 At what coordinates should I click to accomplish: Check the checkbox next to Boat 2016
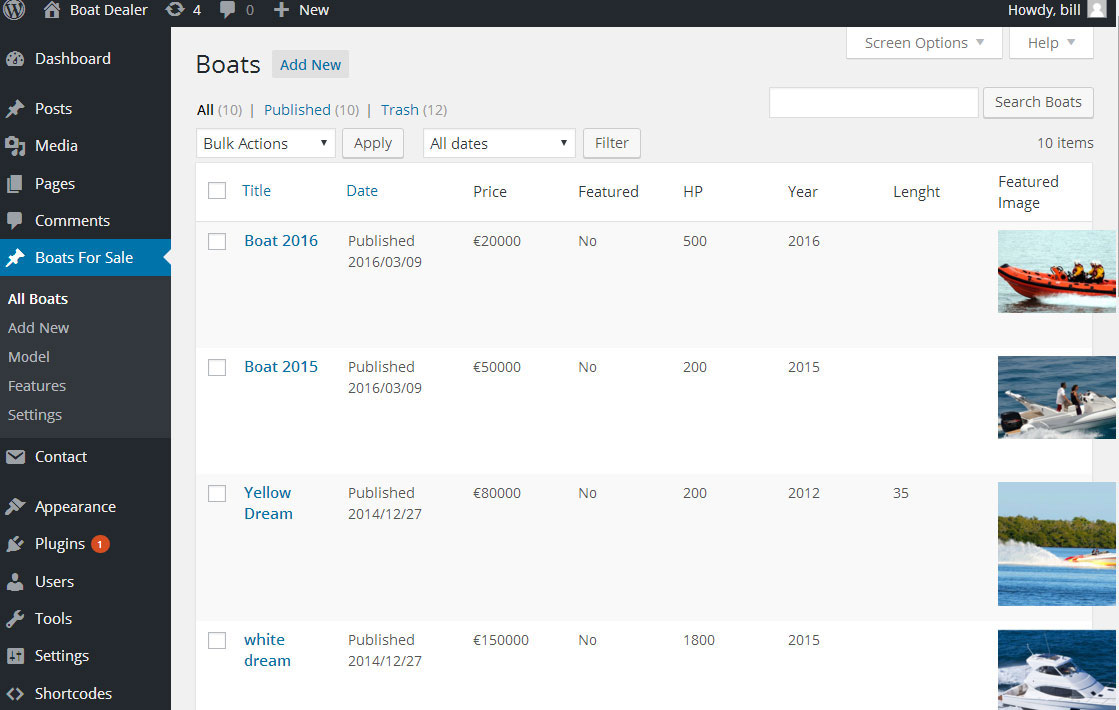tap(217, 241)
